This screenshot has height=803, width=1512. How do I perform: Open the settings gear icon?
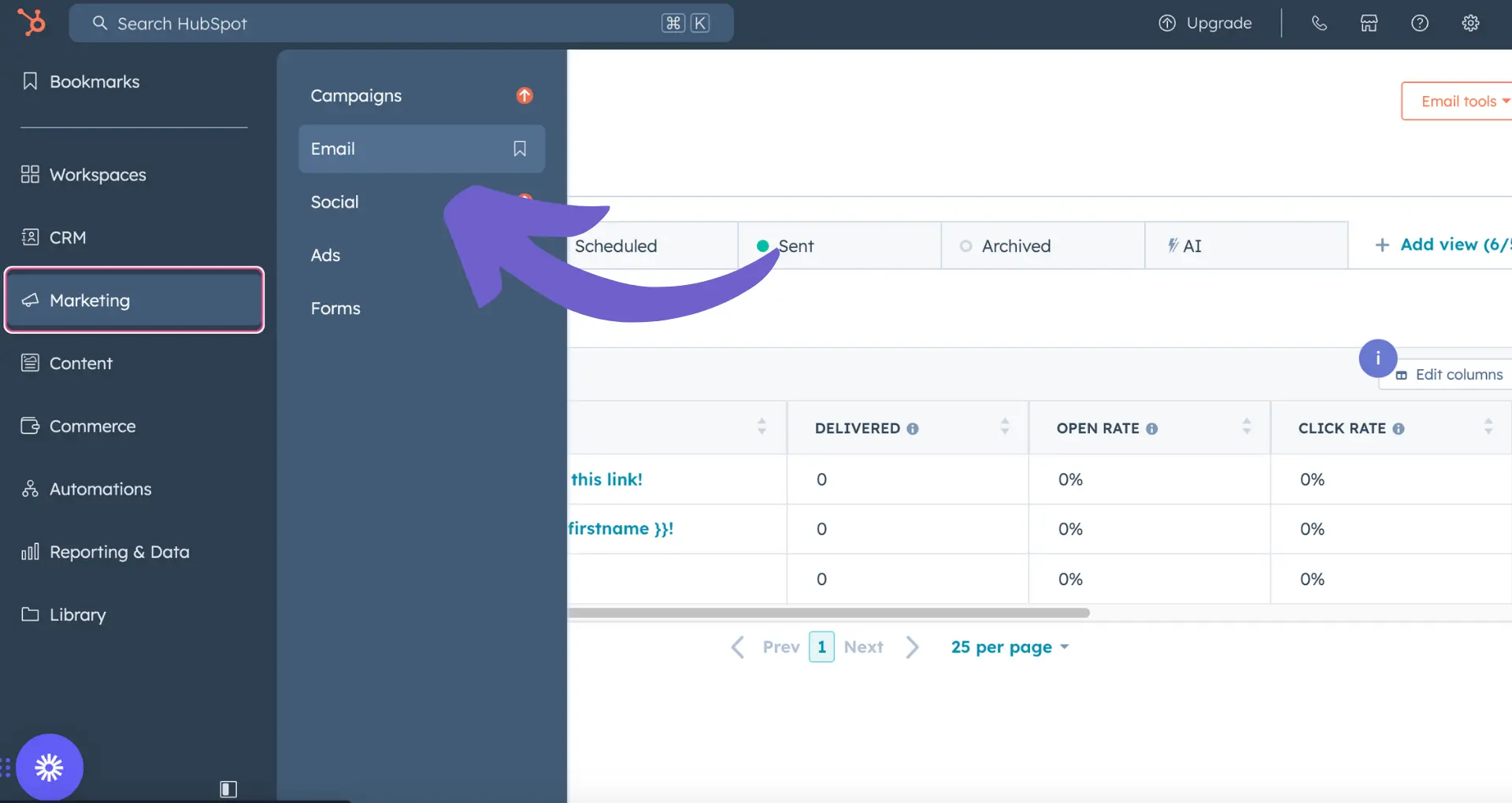(x=1470, y=24)
